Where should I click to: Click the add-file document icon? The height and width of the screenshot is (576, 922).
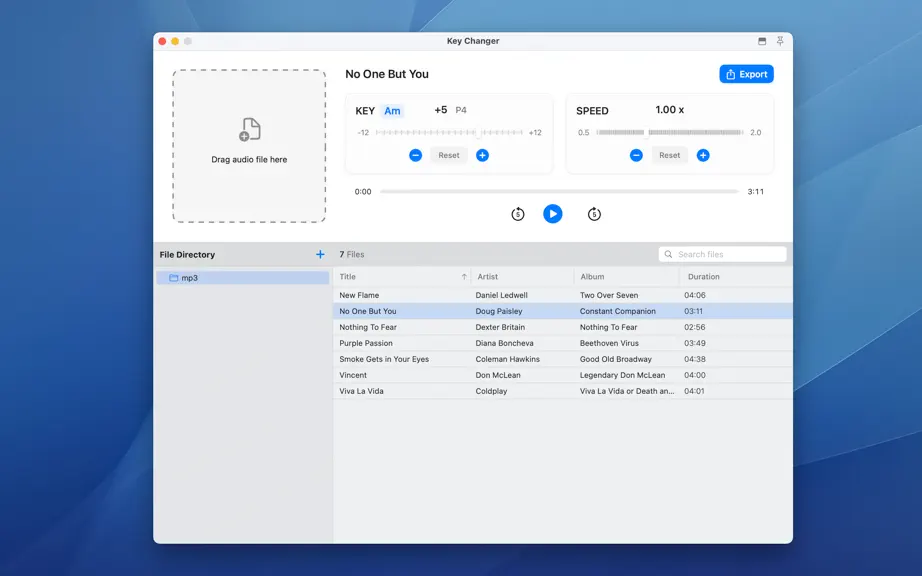tap(249, 129)
